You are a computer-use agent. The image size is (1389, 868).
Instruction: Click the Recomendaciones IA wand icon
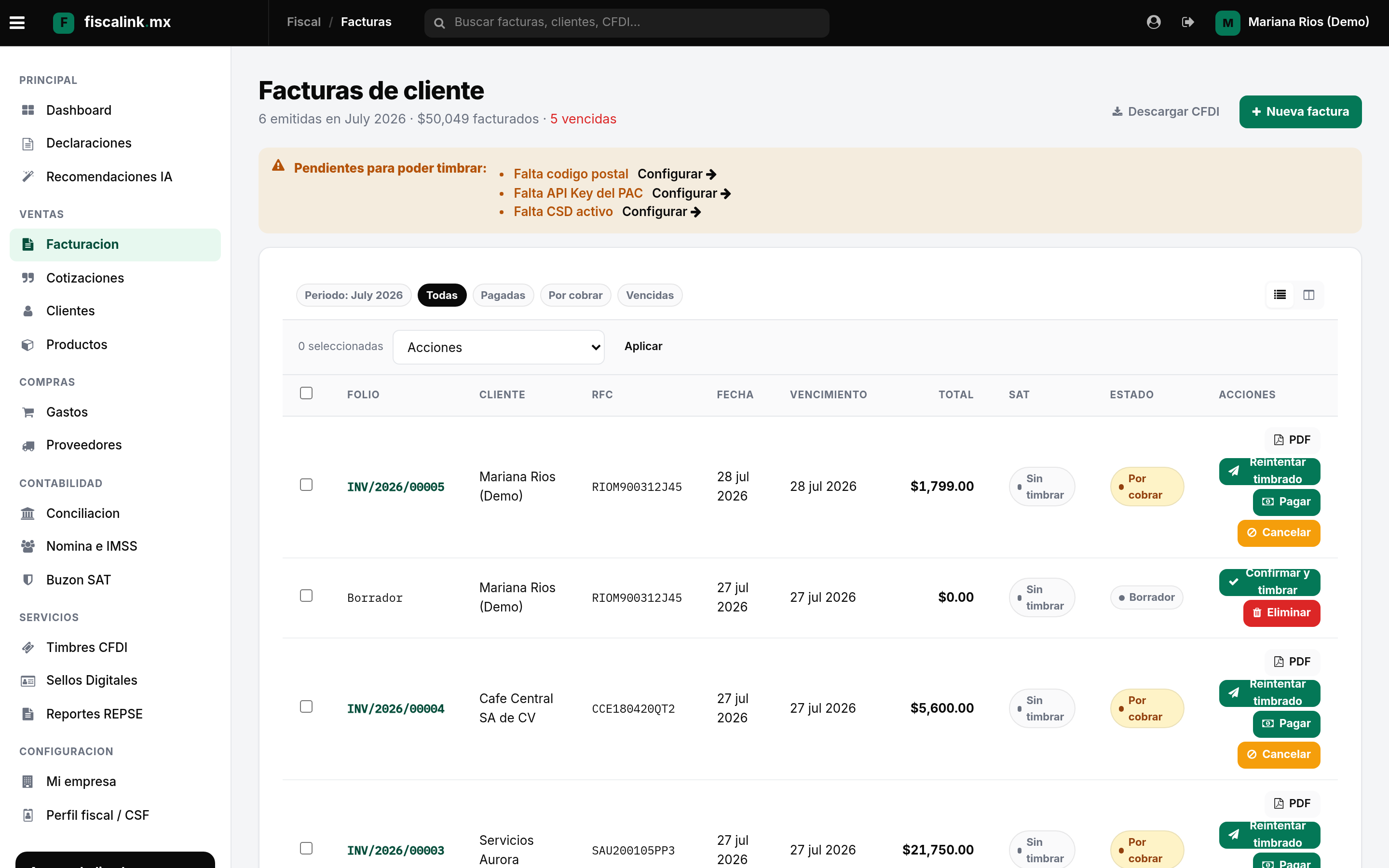click(27, 177)
